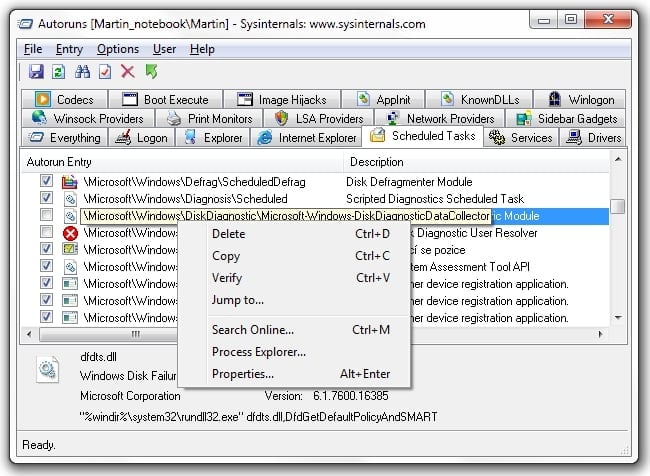
Task: Click the 'Disk Defragmenter Module' description
Action: tap(409, 182)
